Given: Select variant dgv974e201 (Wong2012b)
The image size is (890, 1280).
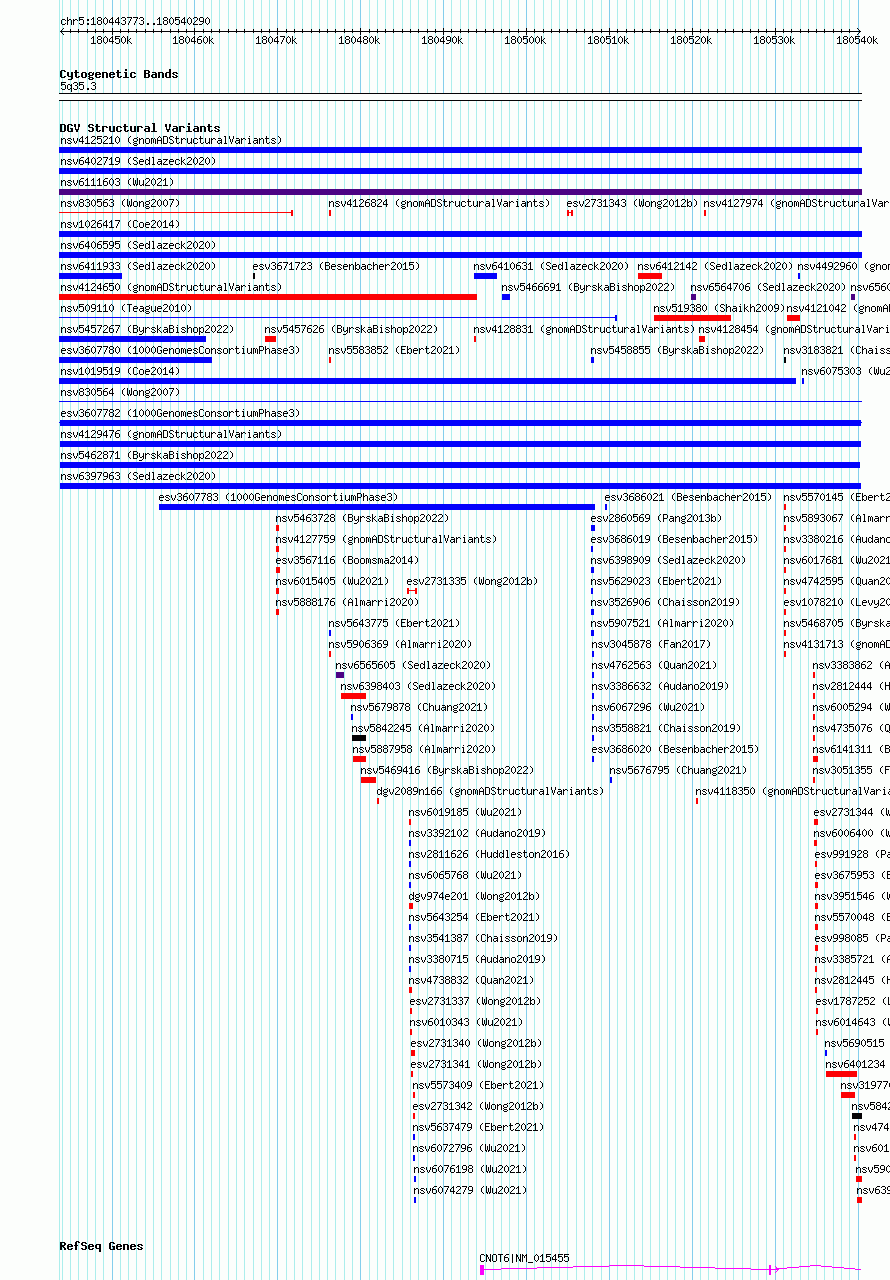Looking at the screenshot, I should 474,896.
